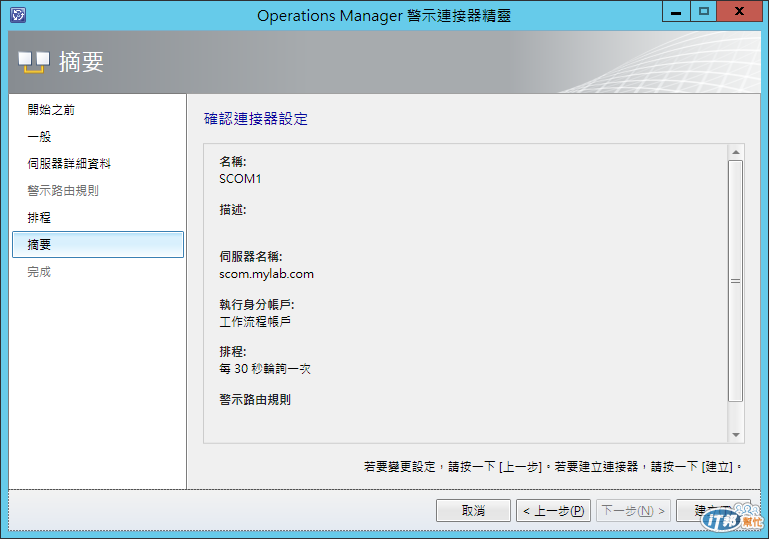The image size is (769, 539).
Task: Click the summary scrollbar down arrow
Action: pyautogui.click(x=736, y=435)
